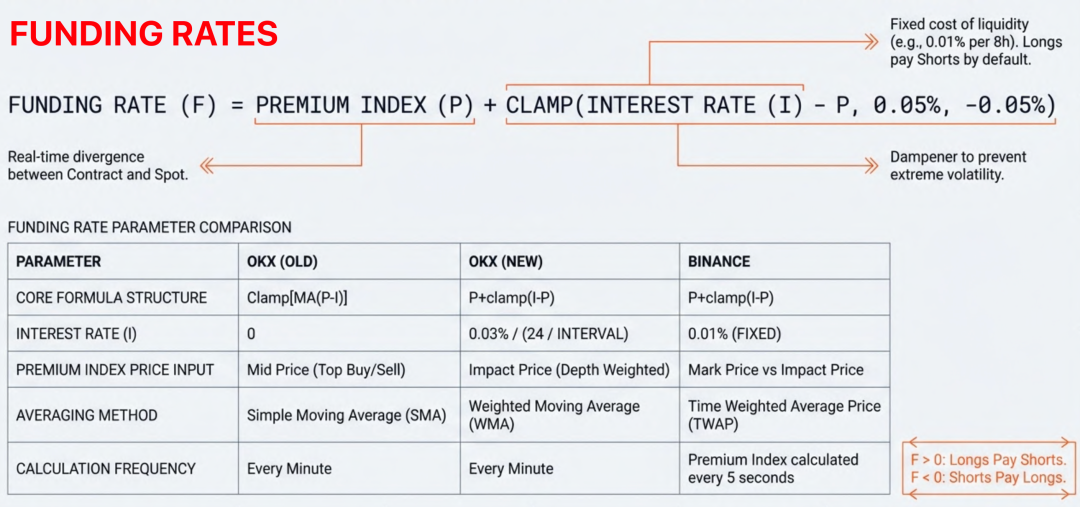This screenshot has height=507, width=1080.
Task: Click the "F < 0: Shorts Pay Longs." text
Action: click(988, 477)
